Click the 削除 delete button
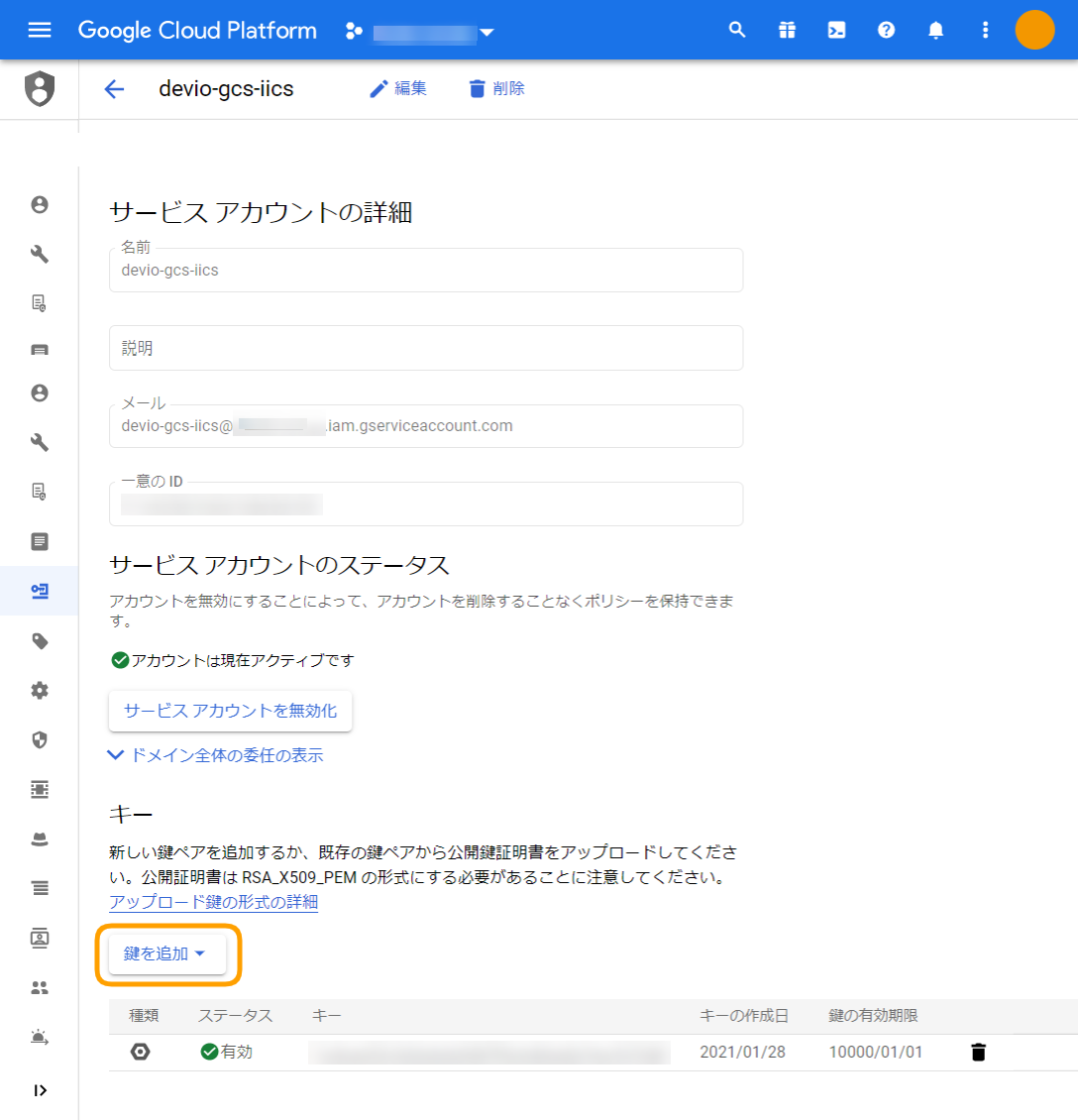This screenshot has height=1120, width=1078. (496, 88)
